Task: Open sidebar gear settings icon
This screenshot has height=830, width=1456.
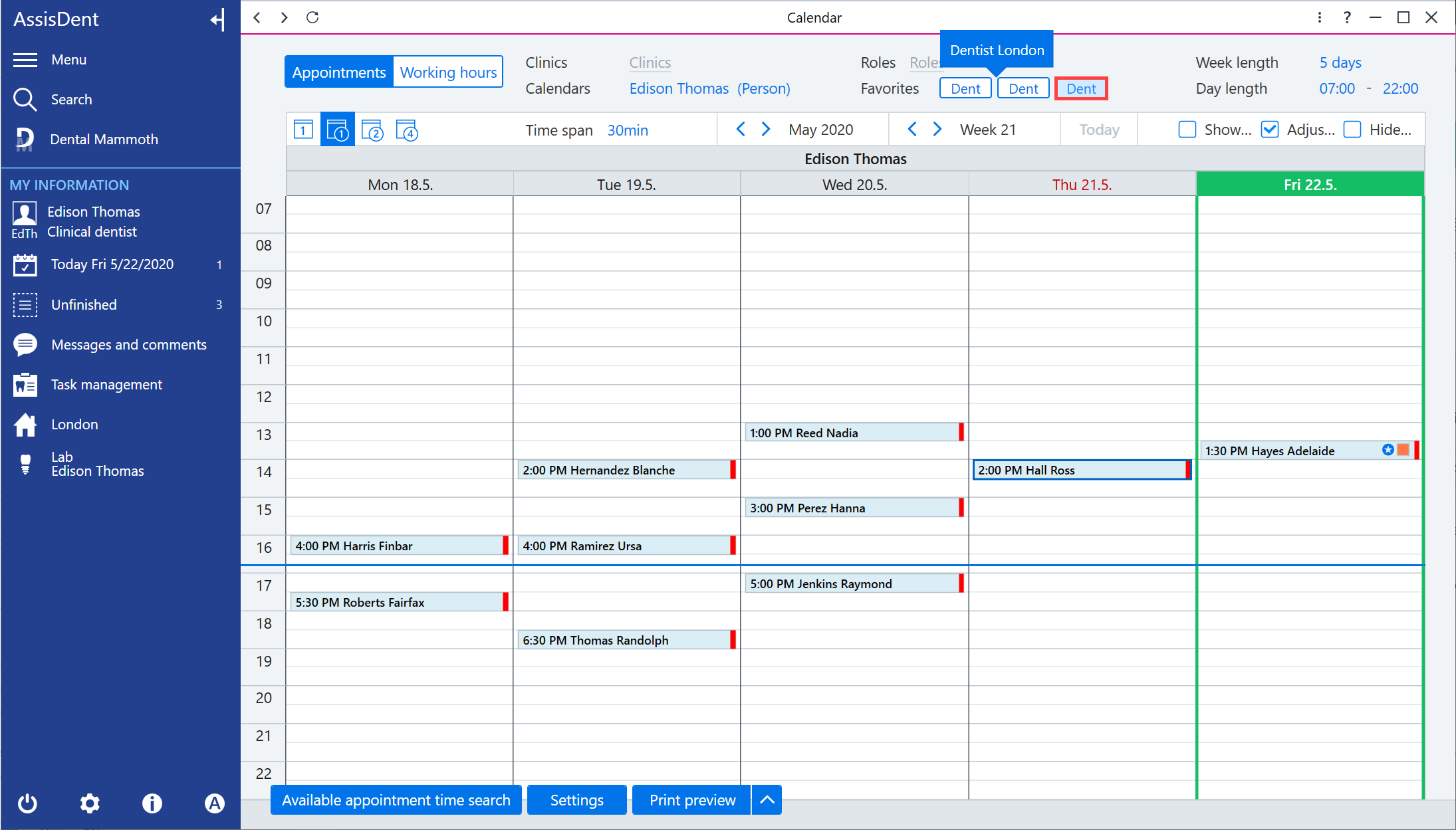Action: point(90,803)
